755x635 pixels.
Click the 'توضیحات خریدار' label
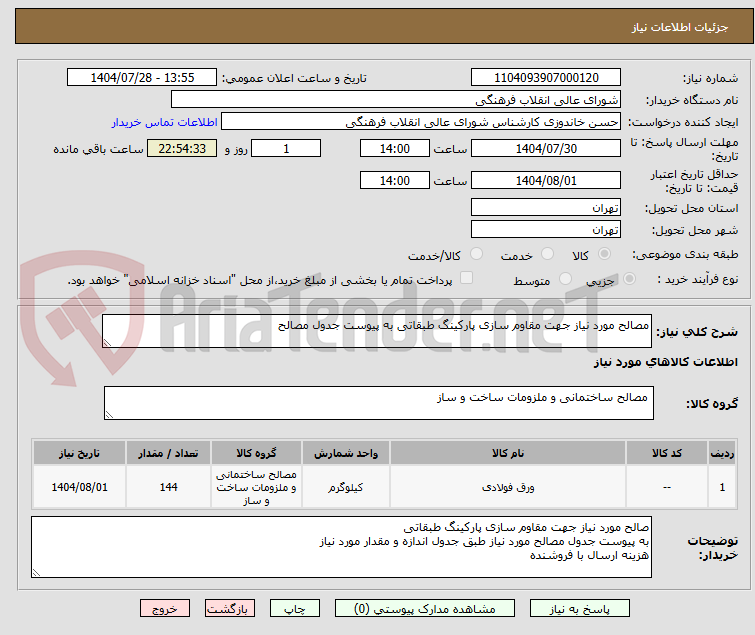713,548
